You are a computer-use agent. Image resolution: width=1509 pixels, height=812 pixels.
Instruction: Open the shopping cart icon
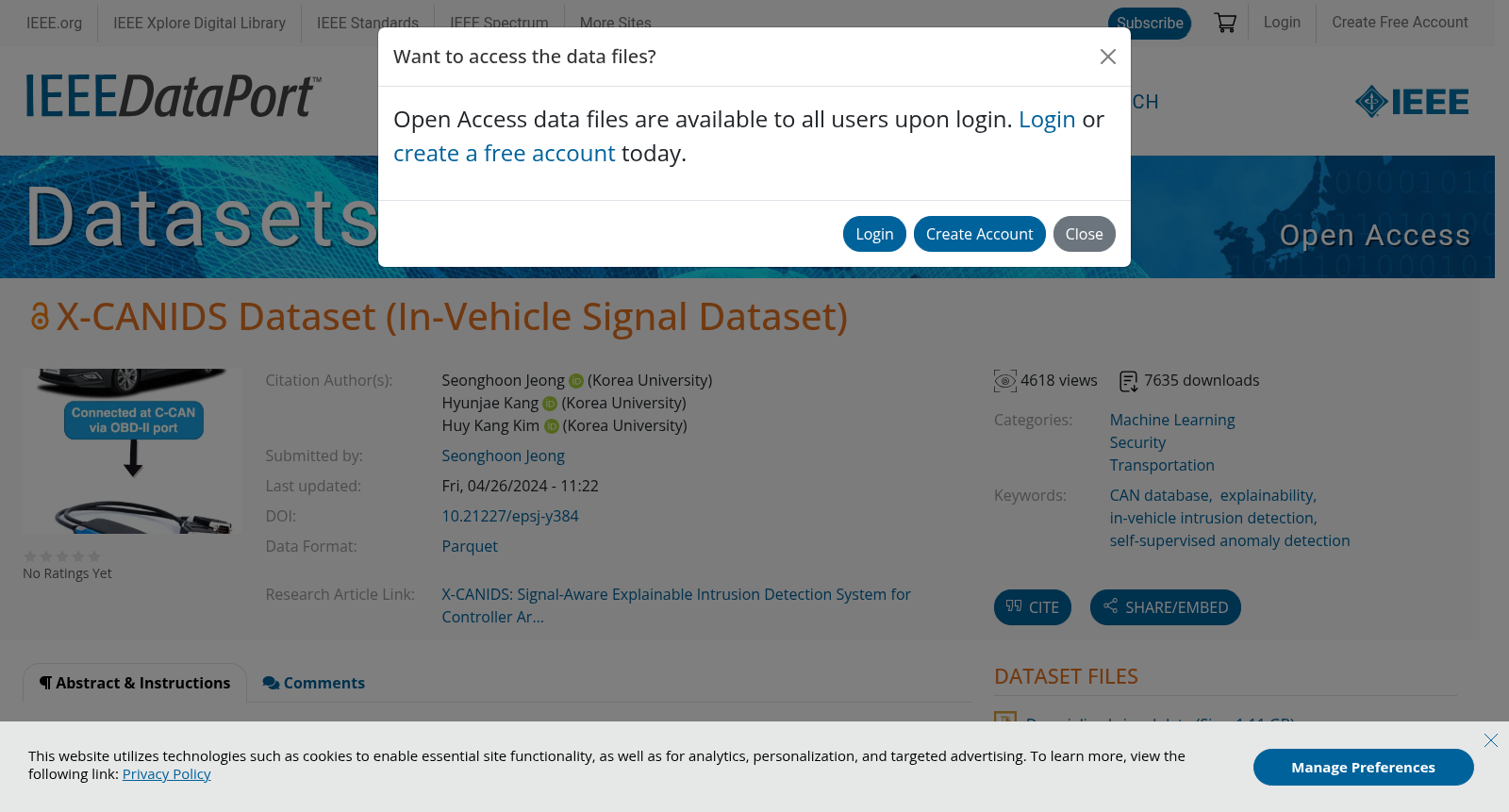pyautogui.click(x=1225, y=23)
